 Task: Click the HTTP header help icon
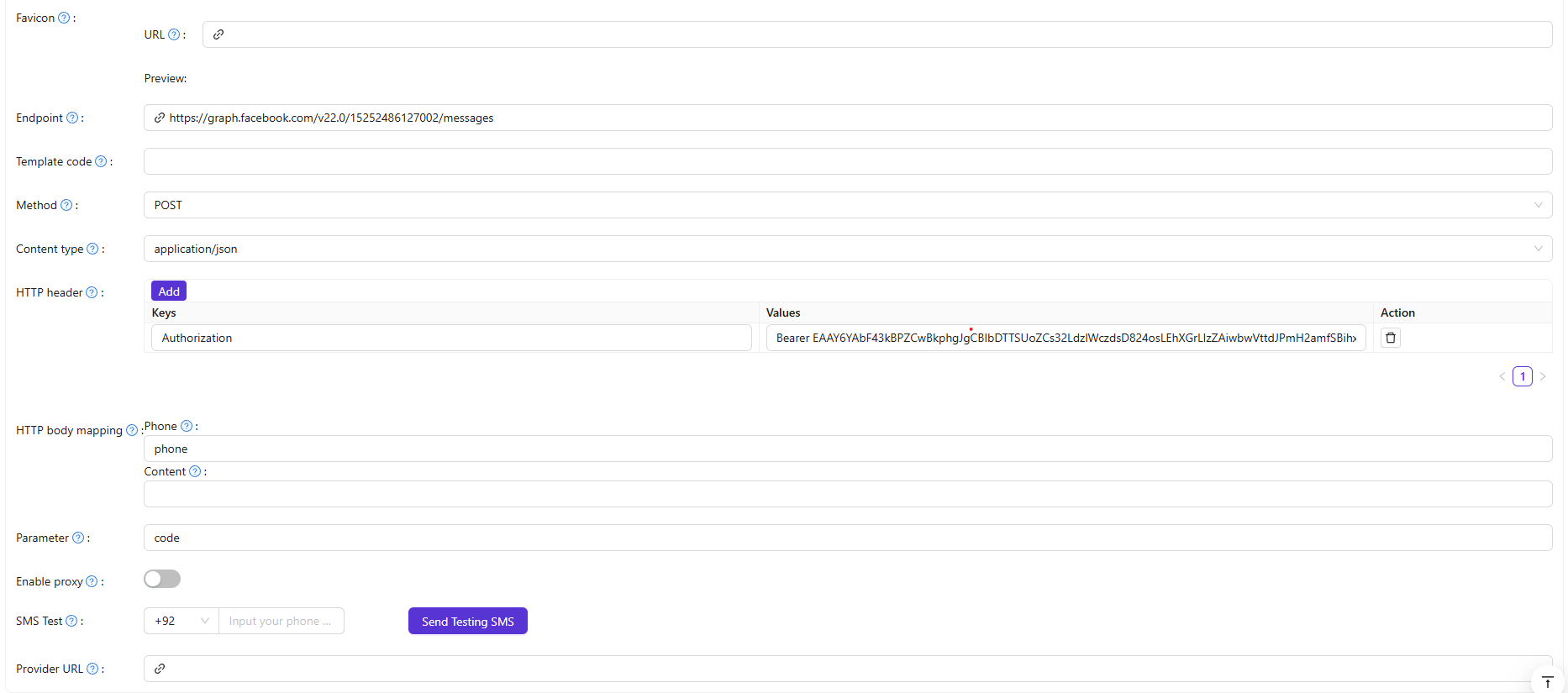[x=92, y=292]
